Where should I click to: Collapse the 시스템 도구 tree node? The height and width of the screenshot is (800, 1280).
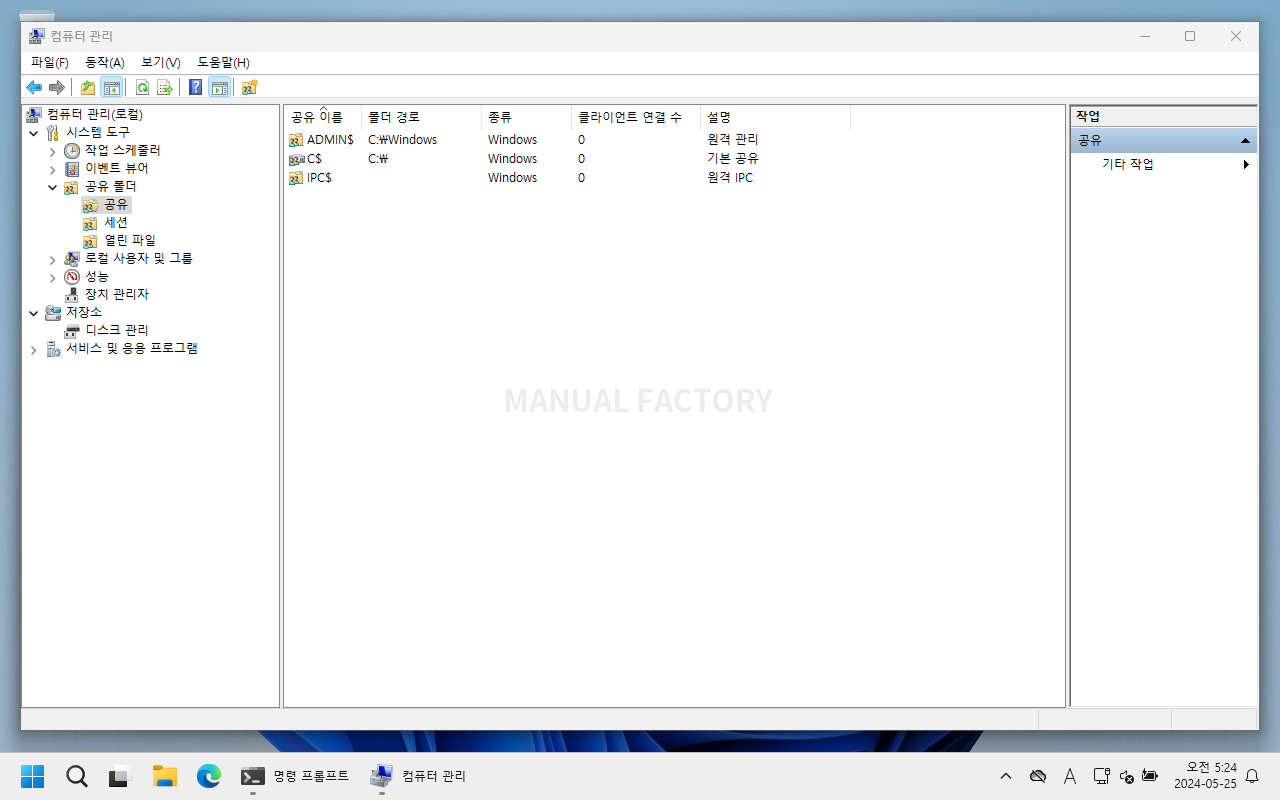[x=33, y=132]
